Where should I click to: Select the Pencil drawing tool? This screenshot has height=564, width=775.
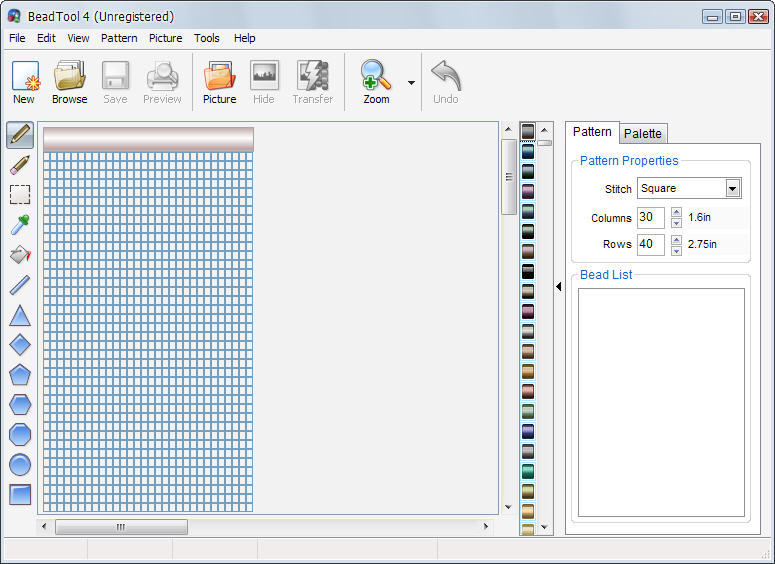tap(20, 135)
